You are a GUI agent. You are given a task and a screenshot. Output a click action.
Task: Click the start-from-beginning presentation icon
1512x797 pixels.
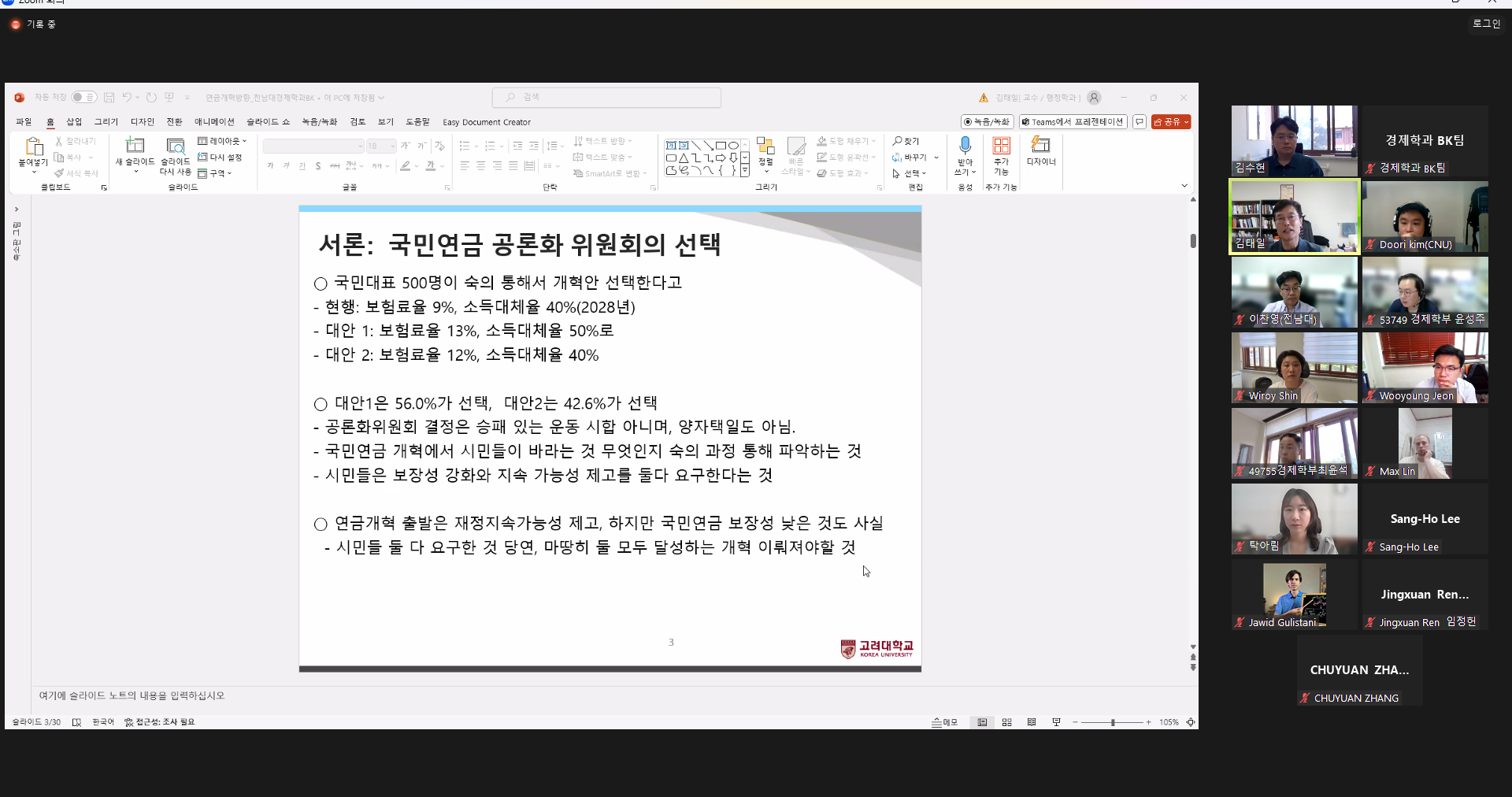point(169,98)
